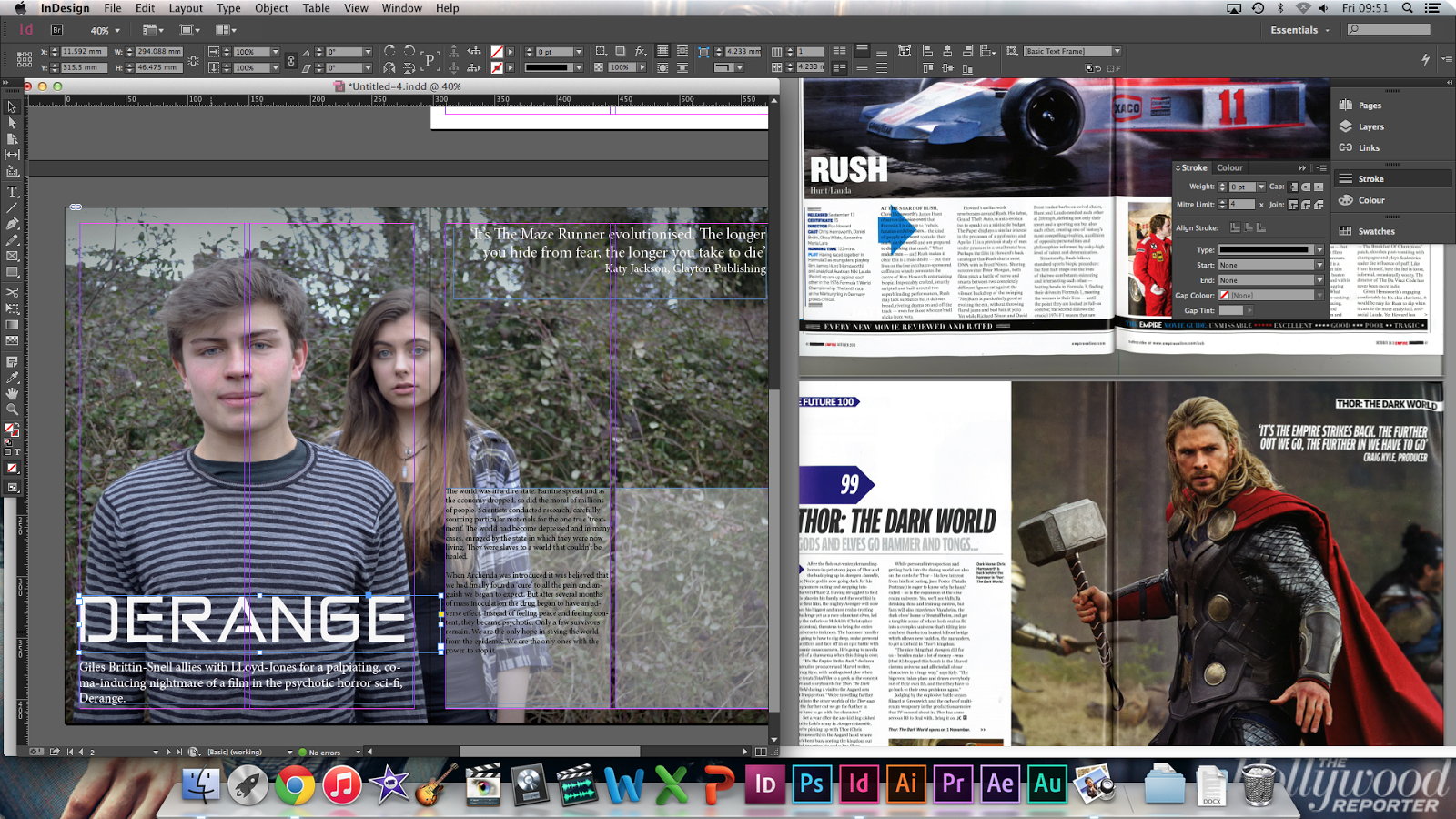The width and height of the screenshot is (1456, 819).
Task: Activate the Zoom tool in the Tools panel
Action: tap(12, 409)
